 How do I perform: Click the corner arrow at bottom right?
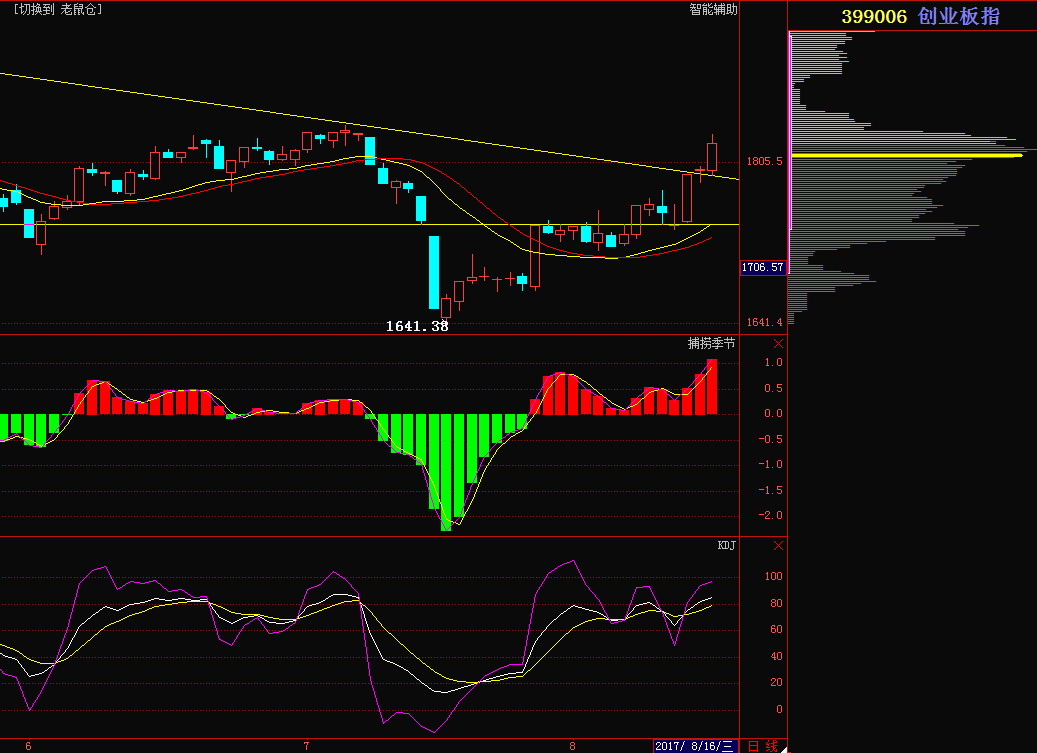pyautogui.click(x=783, y=749)
